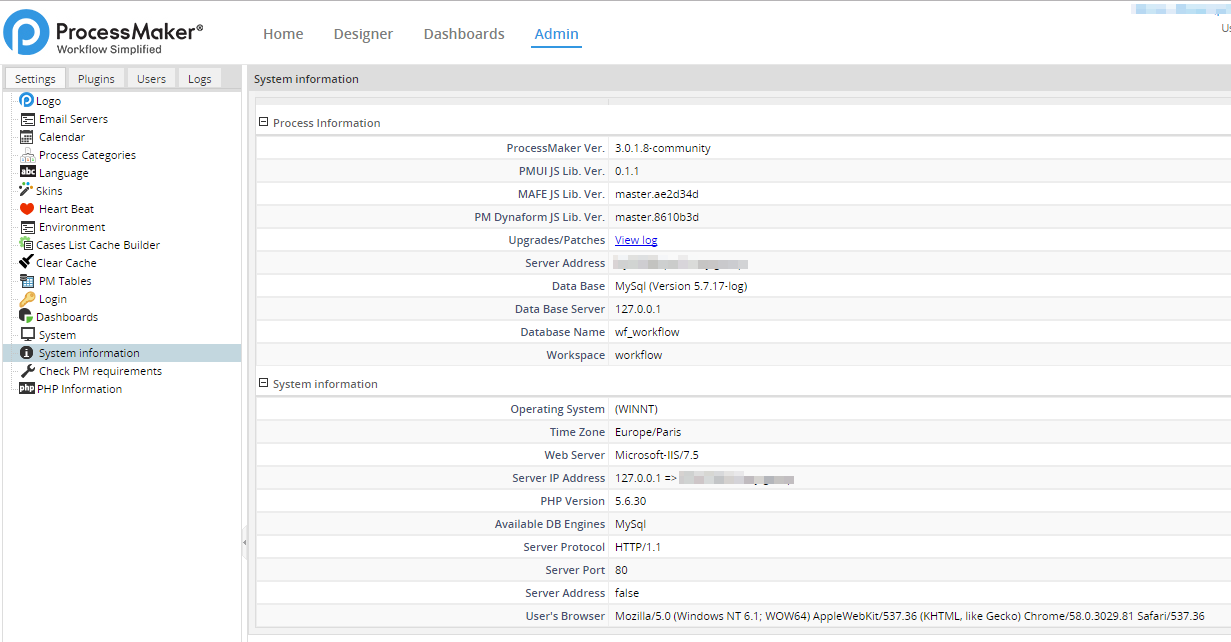The height and width of the screenshot is (642, 1231).
Task: Switch to the Users tab
Action: pos(151,79)
